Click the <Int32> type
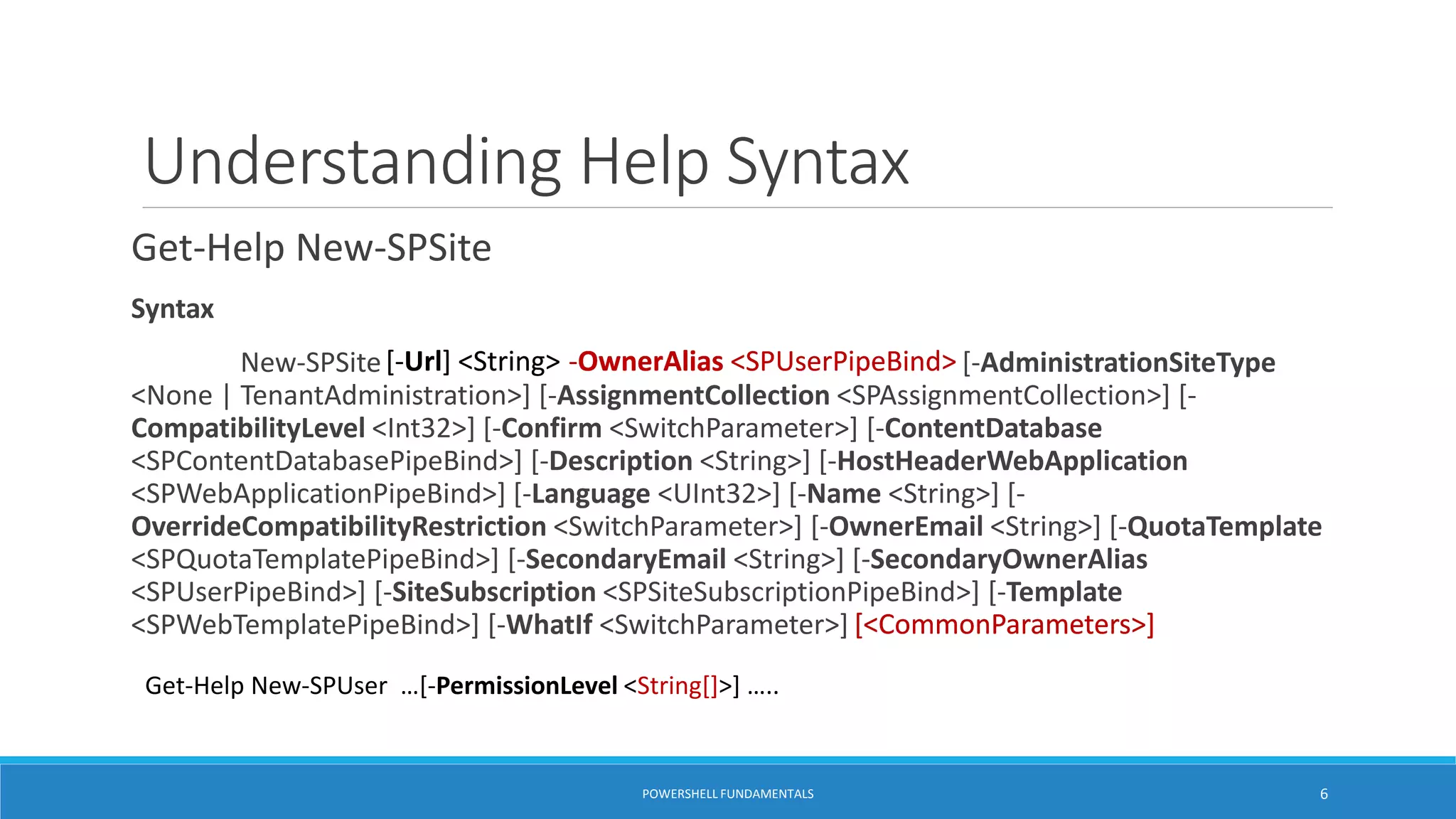The width and height of the screenshot is (1456, 819). click(x=419, y=429)
